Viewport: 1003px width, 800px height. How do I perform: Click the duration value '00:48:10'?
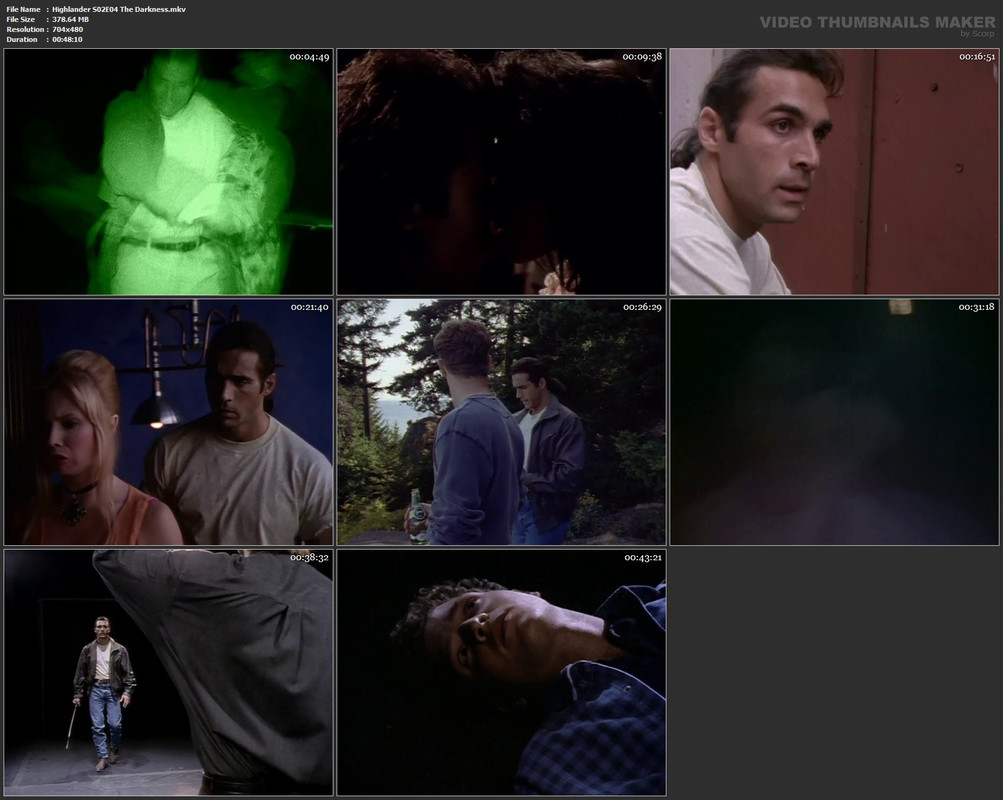pos(67,40)
